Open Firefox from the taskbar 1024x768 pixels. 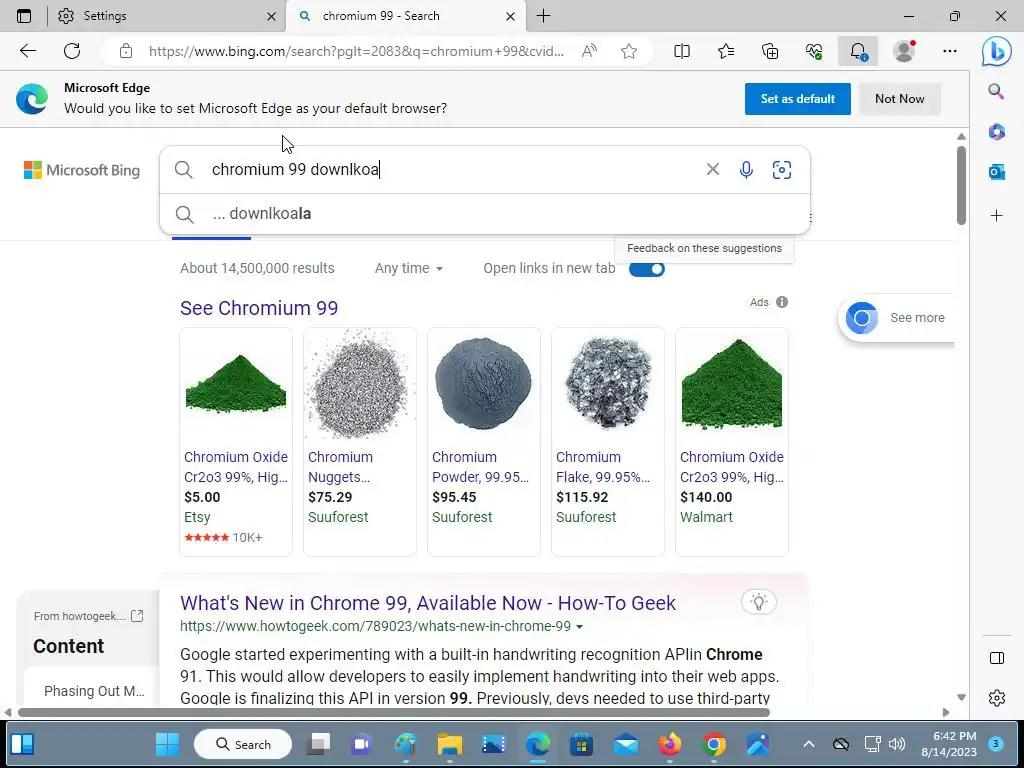pyautogui.click(x=670, y=744)
